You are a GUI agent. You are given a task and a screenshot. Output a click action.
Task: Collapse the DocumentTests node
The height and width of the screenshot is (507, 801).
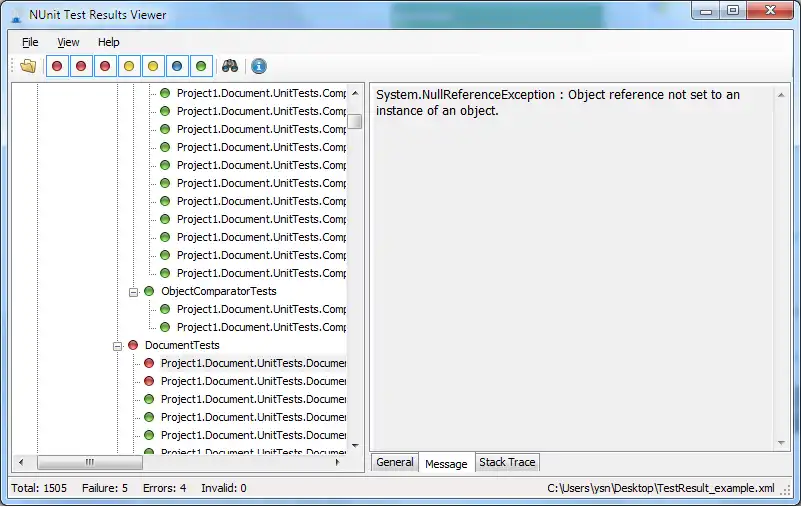pyautogui.click(x=117, y=346)
